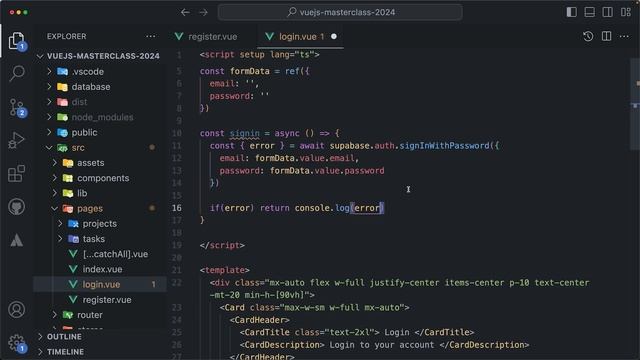
Task: Click the command center search box
Action: point(340,12)
